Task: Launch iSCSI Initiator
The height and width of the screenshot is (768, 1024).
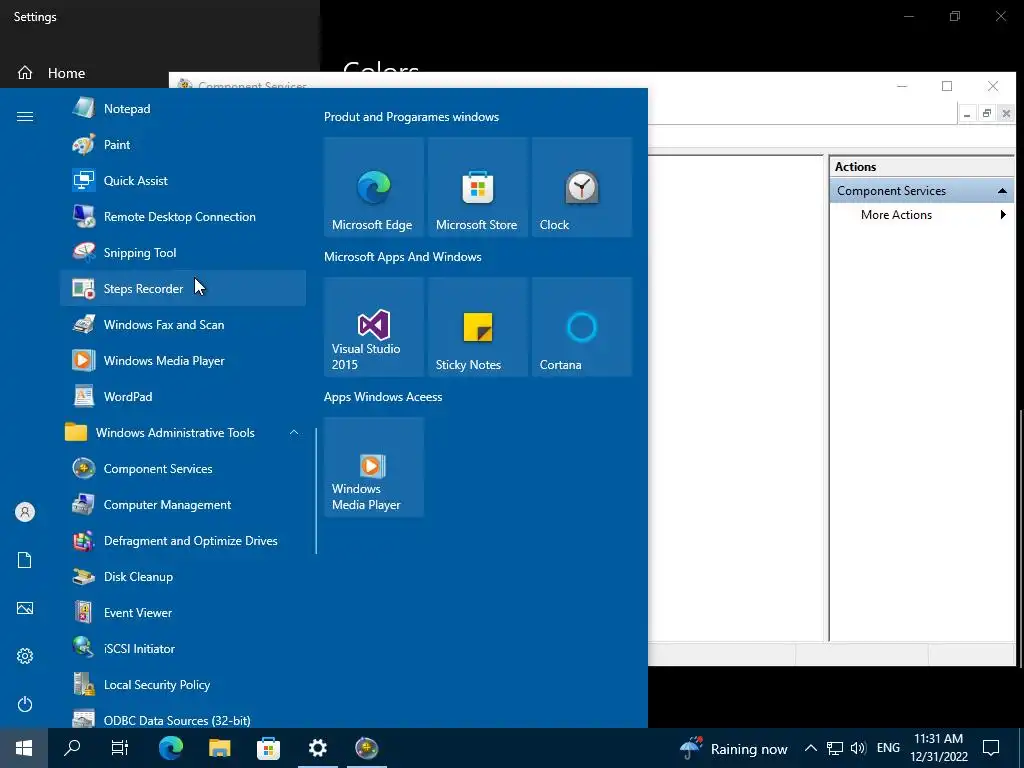Action: 183,648
